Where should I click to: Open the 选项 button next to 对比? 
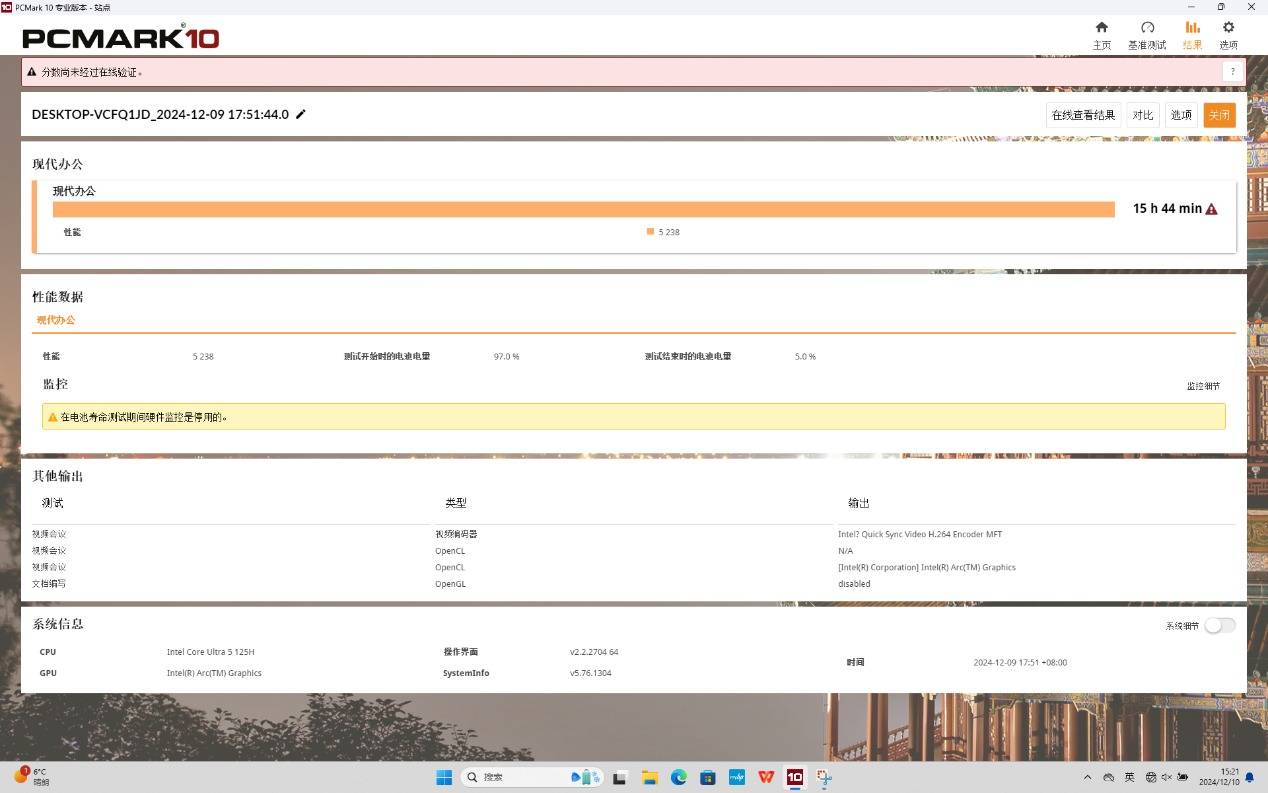tap(1181, 115)
